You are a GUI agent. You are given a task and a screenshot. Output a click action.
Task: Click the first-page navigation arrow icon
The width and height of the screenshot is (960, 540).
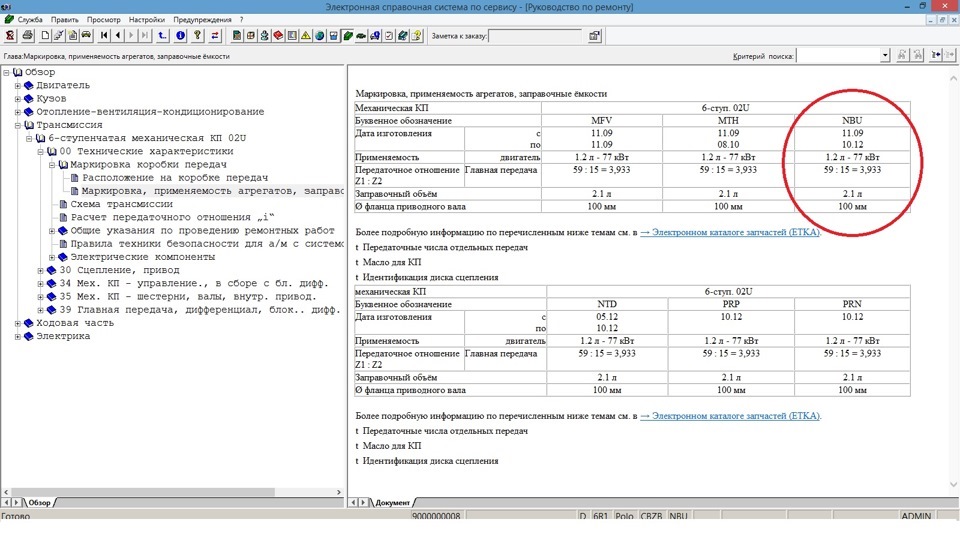point(104,36)
